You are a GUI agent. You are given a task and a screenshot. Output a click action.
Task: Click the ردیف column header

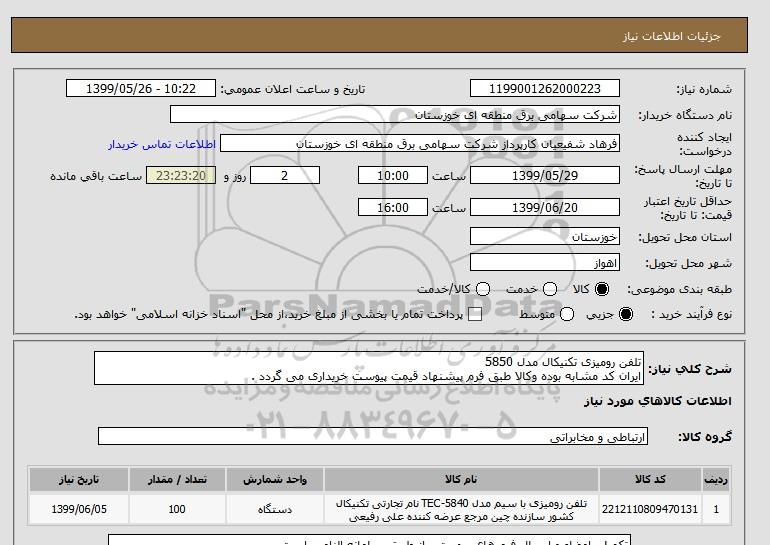[716, 479]
